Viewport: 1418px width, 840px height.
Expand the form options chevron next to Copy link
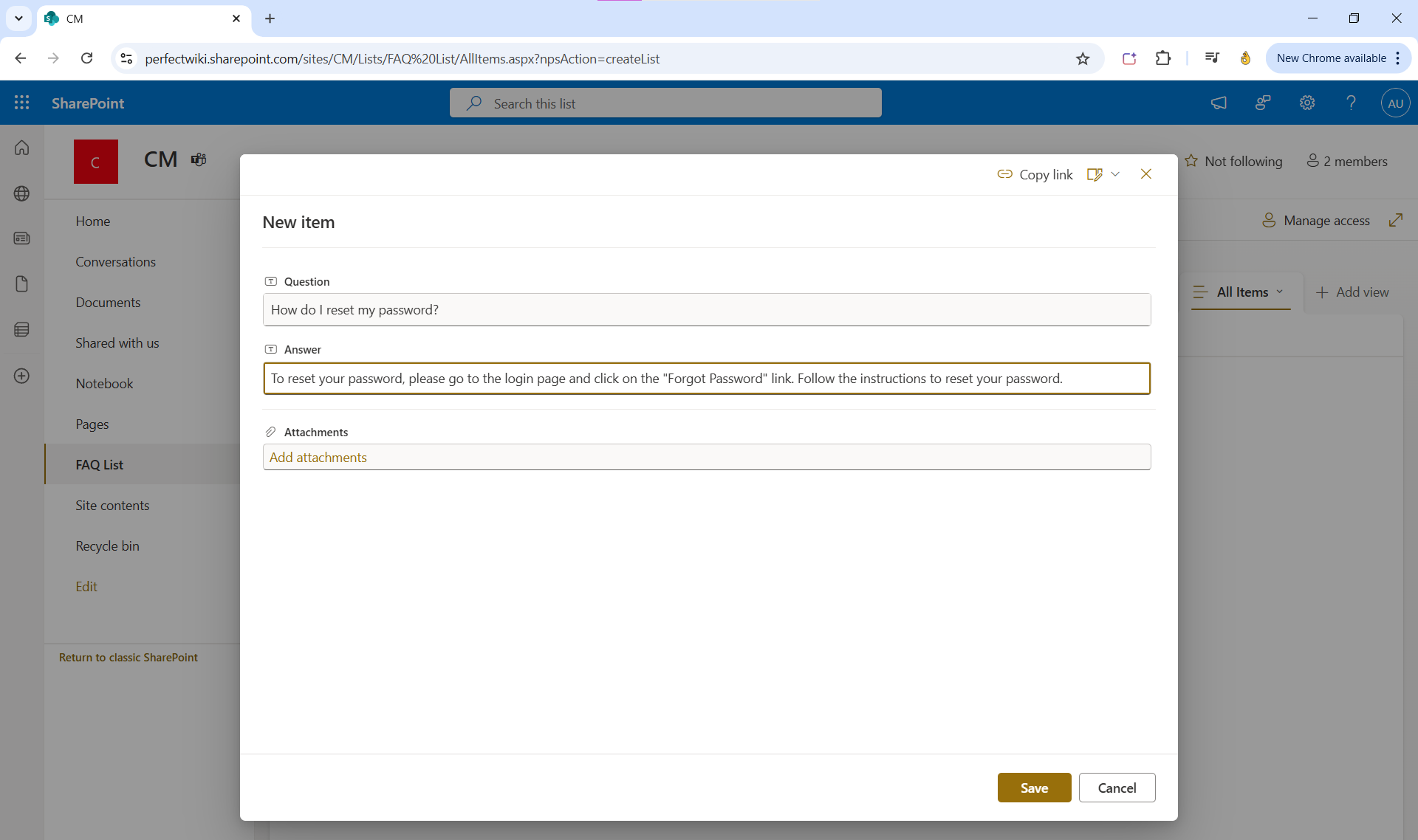point(1116,174)
